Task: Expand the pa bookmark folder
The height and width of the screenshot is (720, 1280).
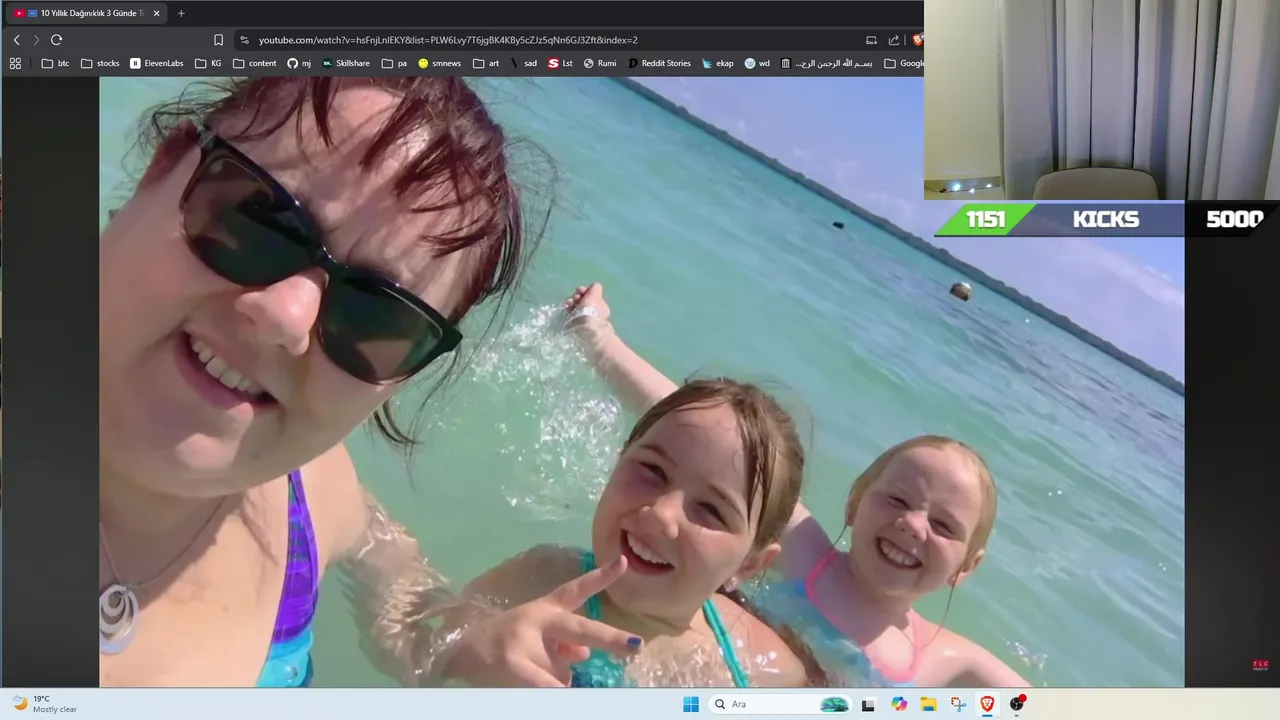Action: (x=395, y=63)
